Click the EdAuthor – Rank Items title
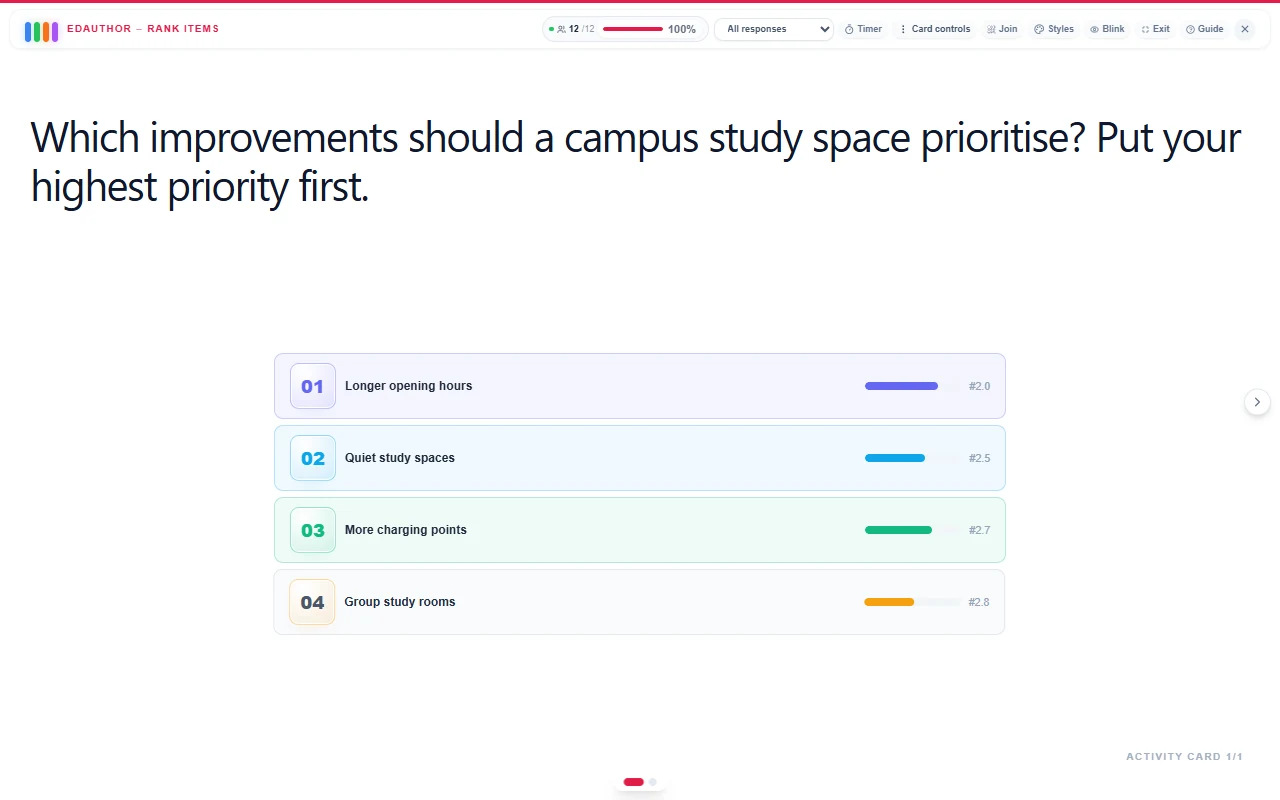The height and width of the screenshot is (800, 1280). [143, 29]
